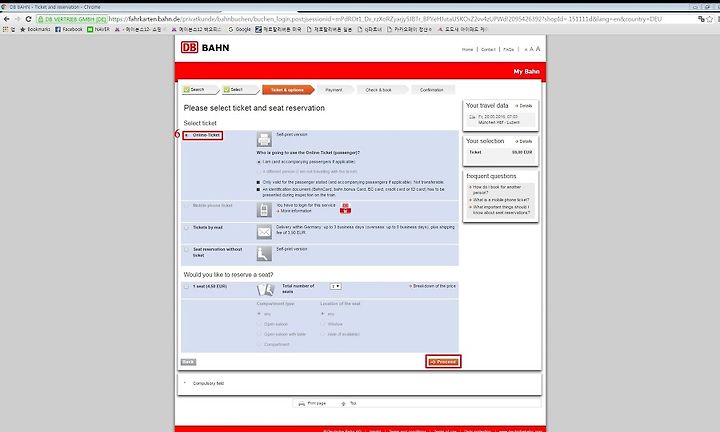Tick the 1 seat (4,50 EUR) checkbox
This screenshot has height=432, width=720.
pos(186,286)
